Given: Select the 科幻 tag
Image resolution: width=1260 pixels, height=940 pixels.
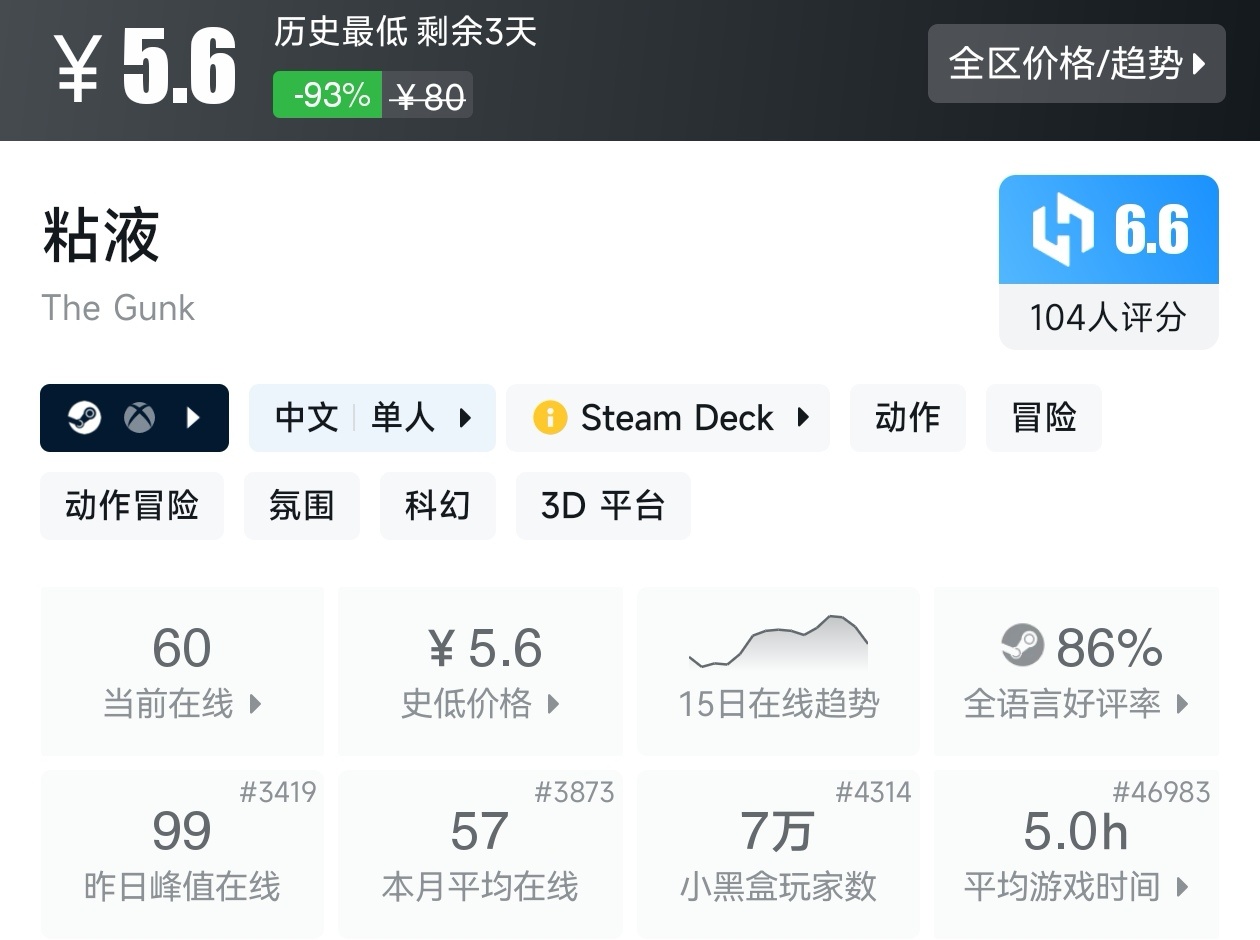Looking at the screenshot, I should [437, 505].
